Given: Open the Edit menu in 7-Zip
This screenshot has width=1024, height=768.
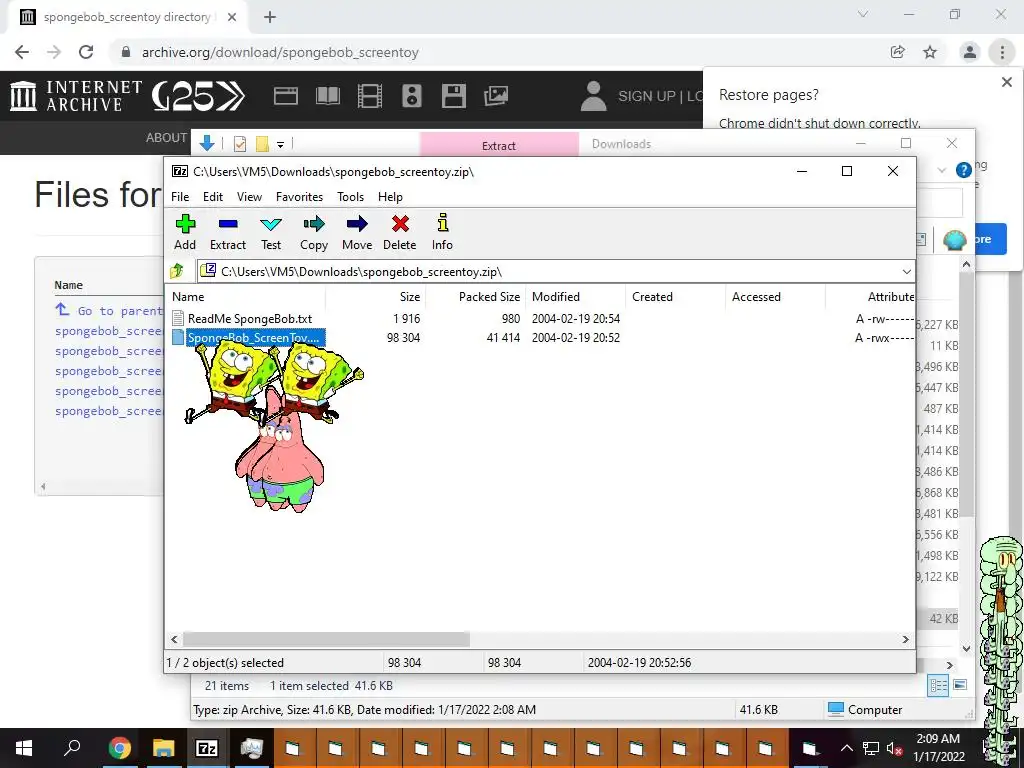Looking at the screenshot, I should [x=213, y=197].
